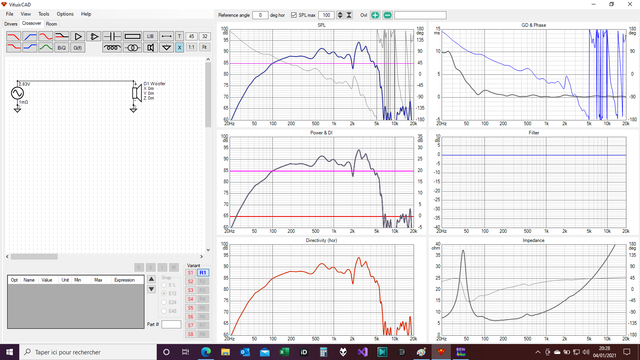
Task: Add a ground symbol to the schematic
Action: click(x=166, y=47)
